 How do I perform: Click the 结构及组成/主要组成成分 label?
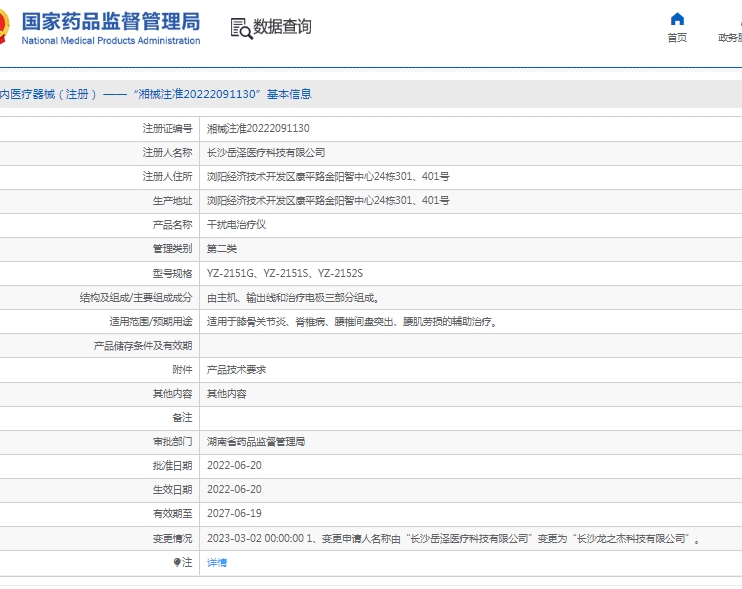click(x=136, y=298)
